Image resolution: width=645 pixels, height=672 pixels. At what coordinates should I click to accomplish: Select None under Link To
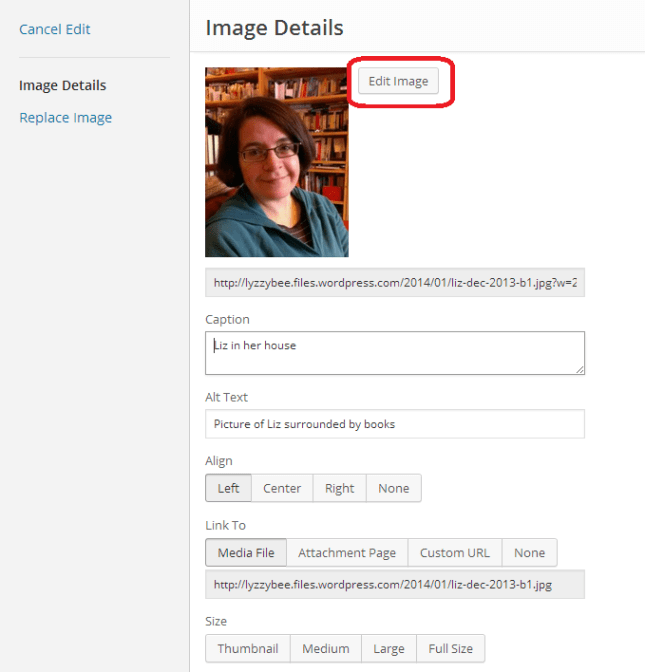[530, 552]
